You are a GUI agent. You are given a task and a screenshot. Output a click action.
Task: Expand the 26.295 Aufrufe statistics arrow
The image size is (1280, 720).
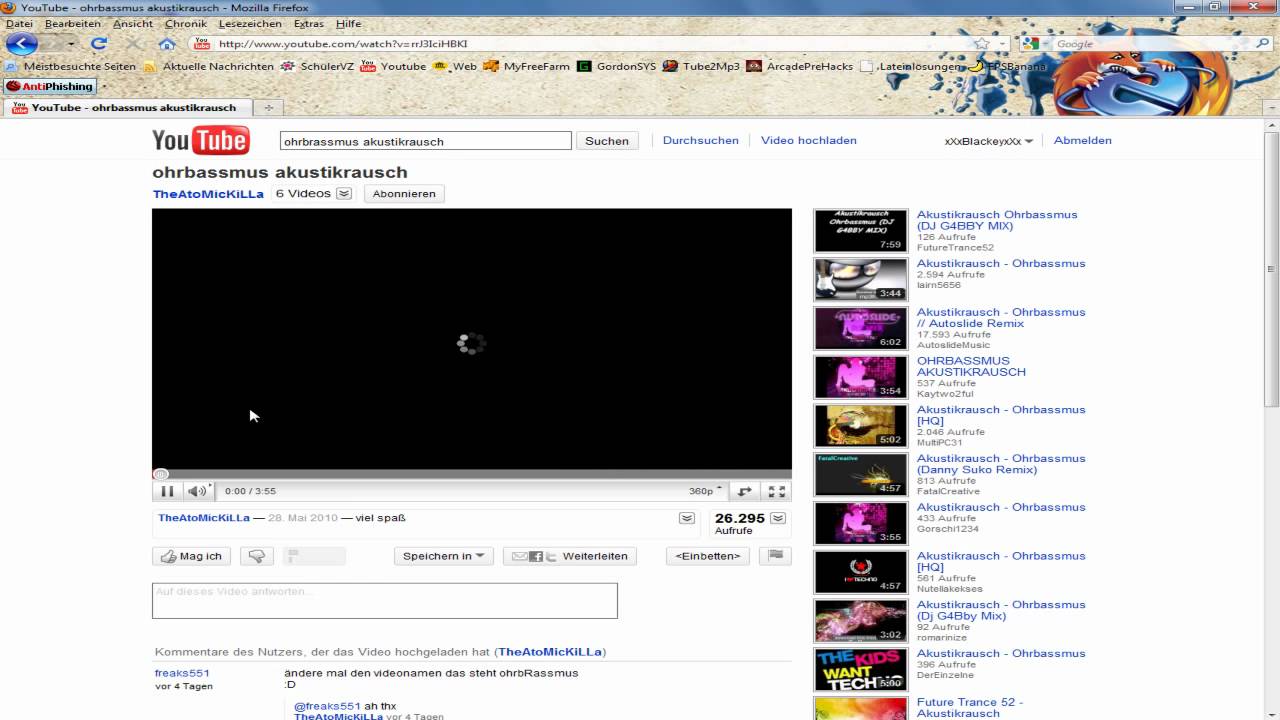[778, 518]
